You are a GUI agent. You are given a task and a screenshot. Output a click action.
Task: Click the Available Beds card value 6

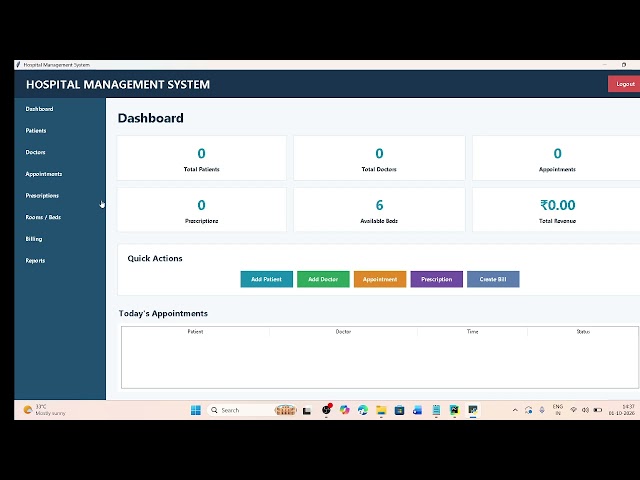tap(379, 205)
